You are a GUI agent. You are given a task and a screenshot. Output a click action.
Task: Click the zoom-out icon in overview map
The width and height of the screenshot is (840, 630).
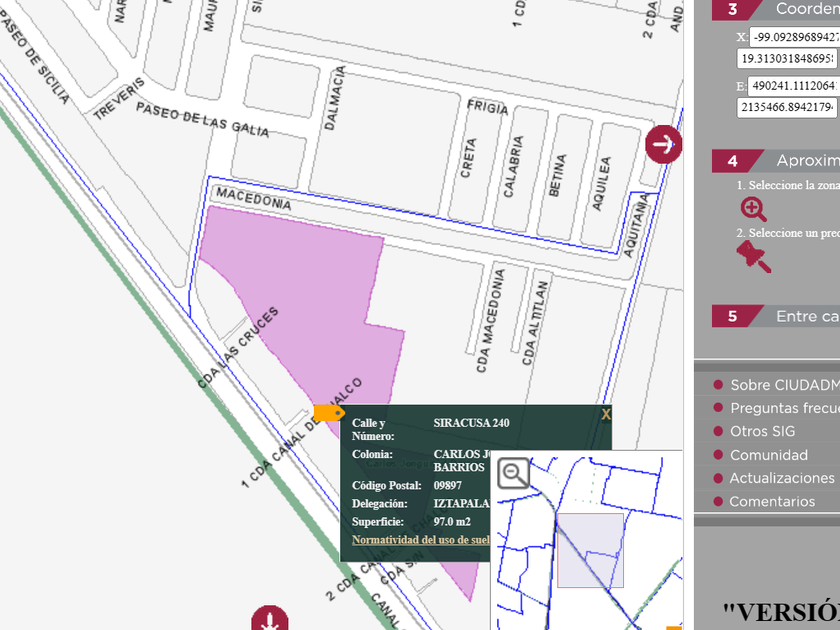[513, 472]
